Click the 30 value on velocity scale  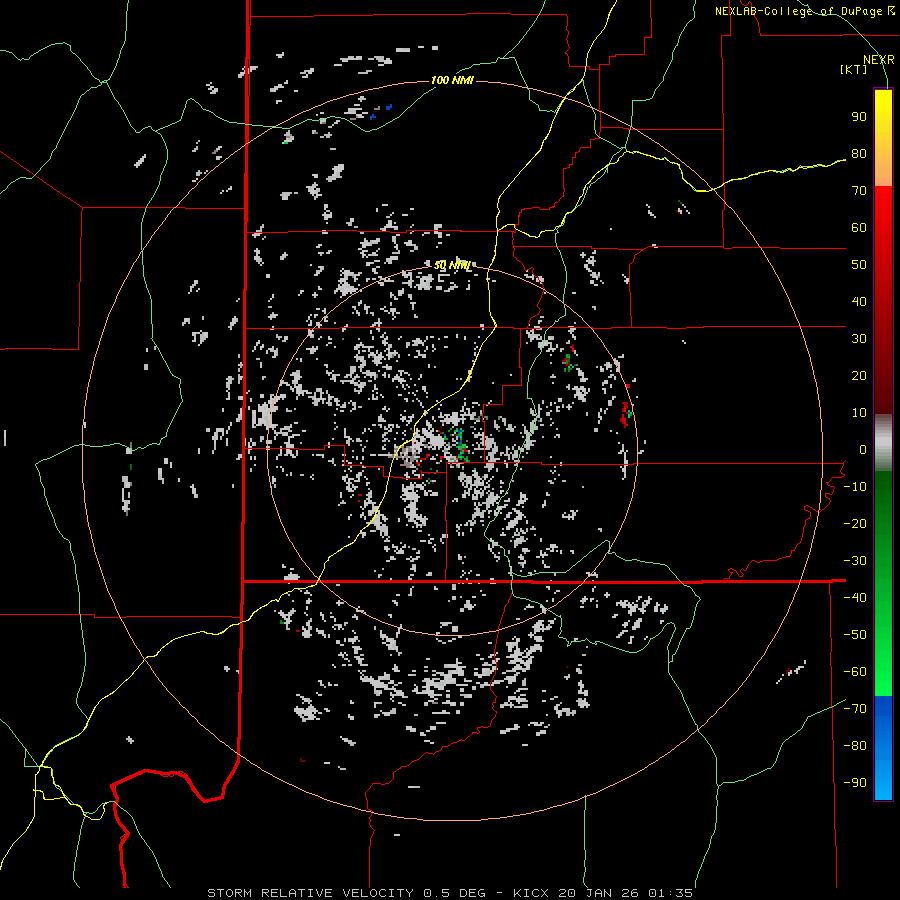click(859, 339)
